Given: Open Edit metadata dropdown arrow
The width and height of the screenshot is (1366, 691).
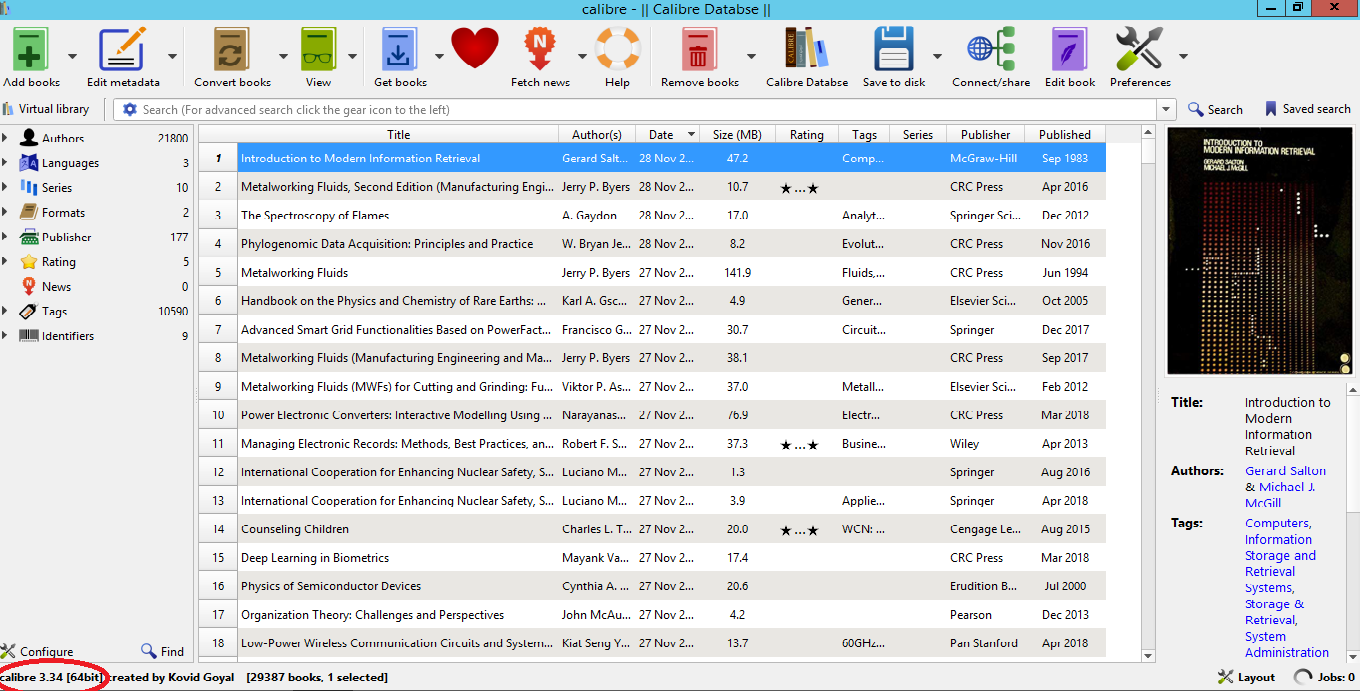Looking at the screenshot, I should 172,57.
